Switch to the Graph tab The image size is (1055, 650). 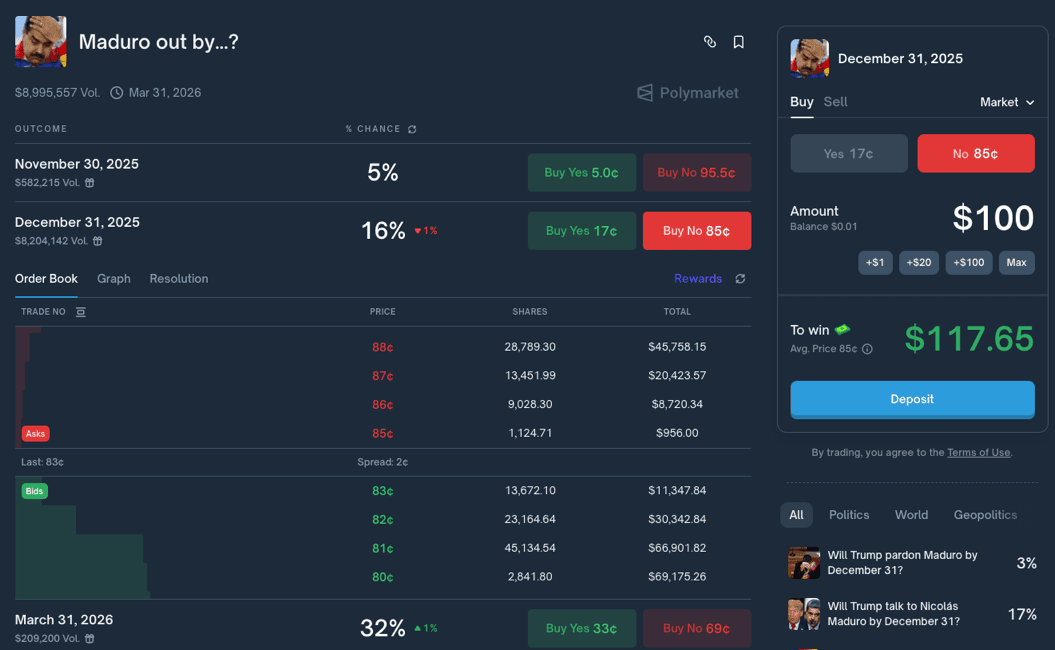114,279
